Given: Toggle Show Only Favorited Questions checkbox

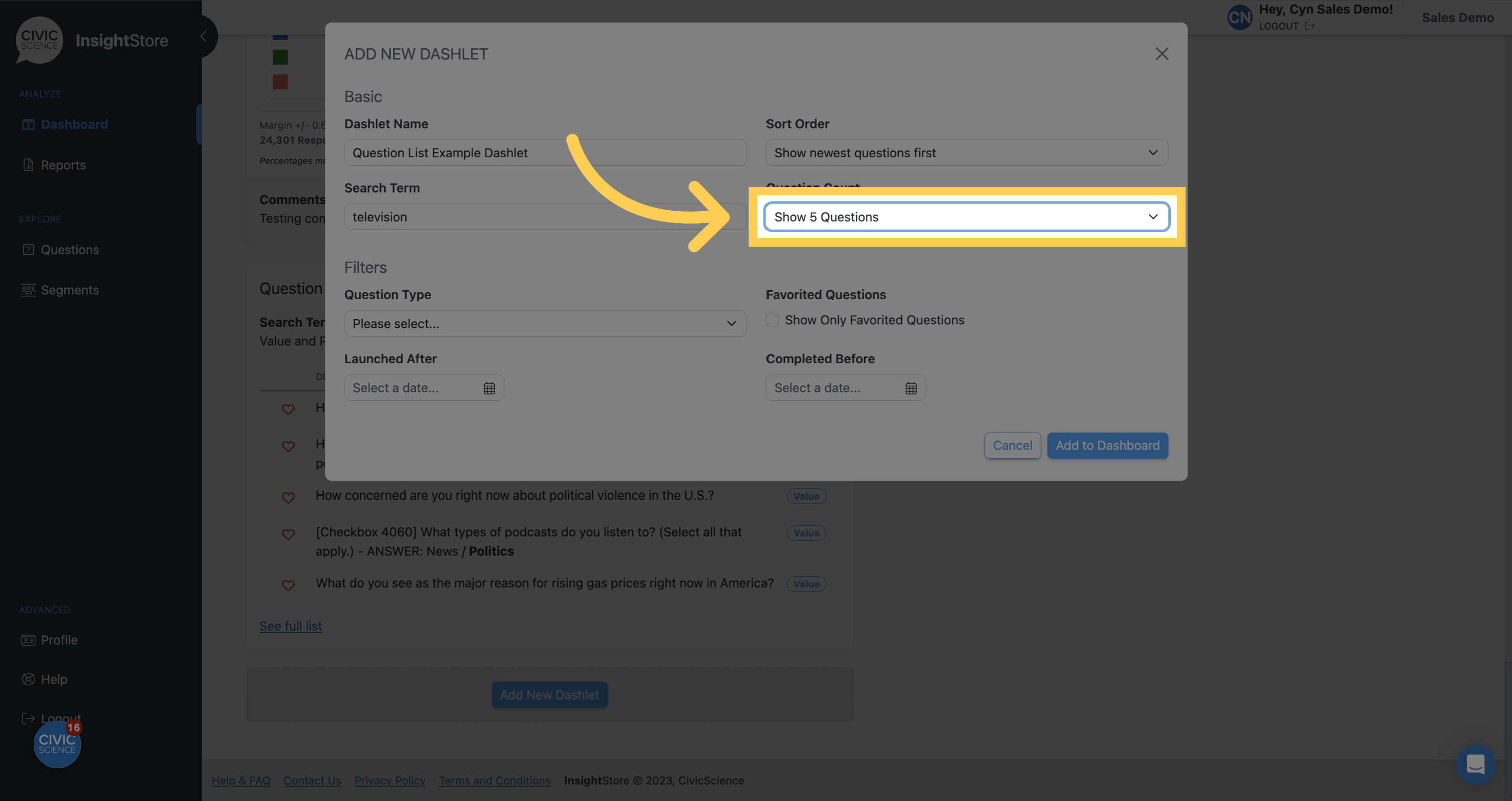Looking at the screenshot, I should click(x=772, y=319).
